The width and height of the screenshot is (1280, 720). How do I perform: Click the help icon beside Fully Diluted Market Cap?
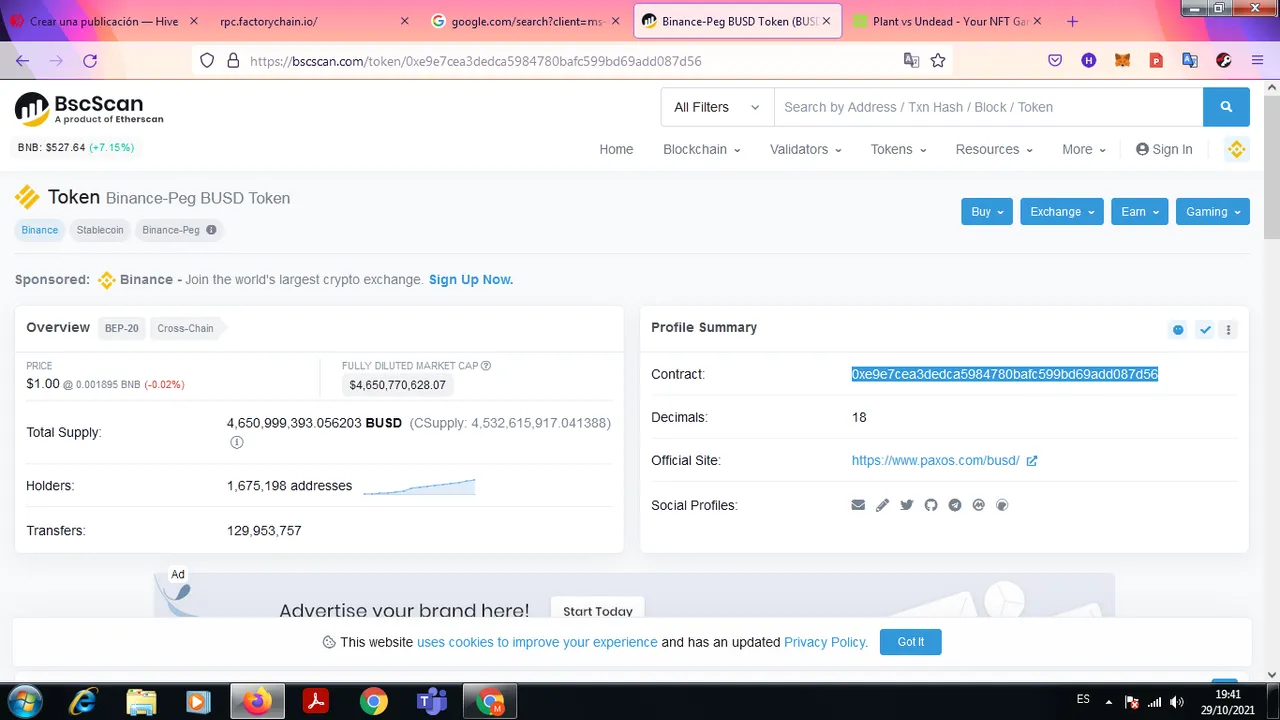(x=485, y=366)
